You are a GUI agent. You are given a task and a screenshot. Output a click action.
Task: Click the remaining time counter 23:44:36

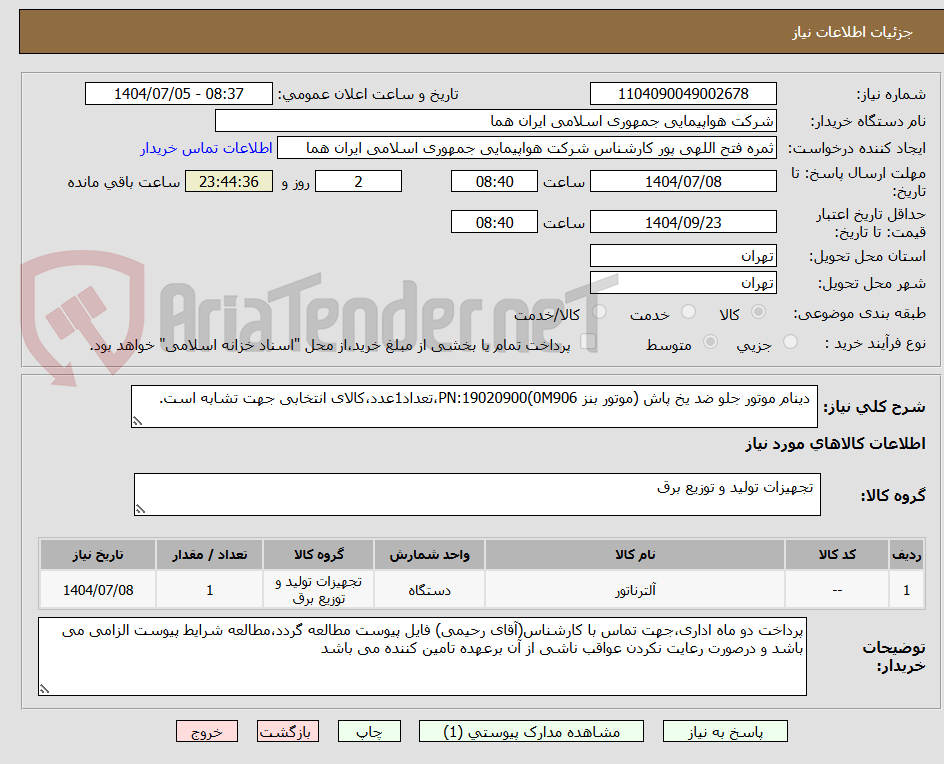228,181
